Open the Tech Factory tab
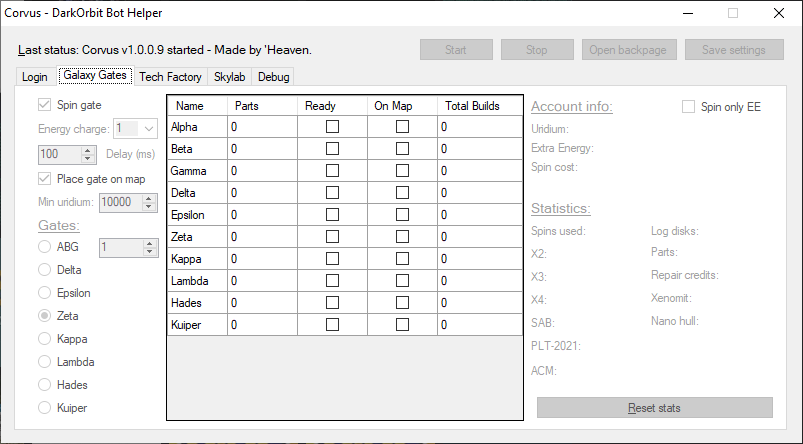This screenshot has width=803, height=444. click(x=171, y=77)
